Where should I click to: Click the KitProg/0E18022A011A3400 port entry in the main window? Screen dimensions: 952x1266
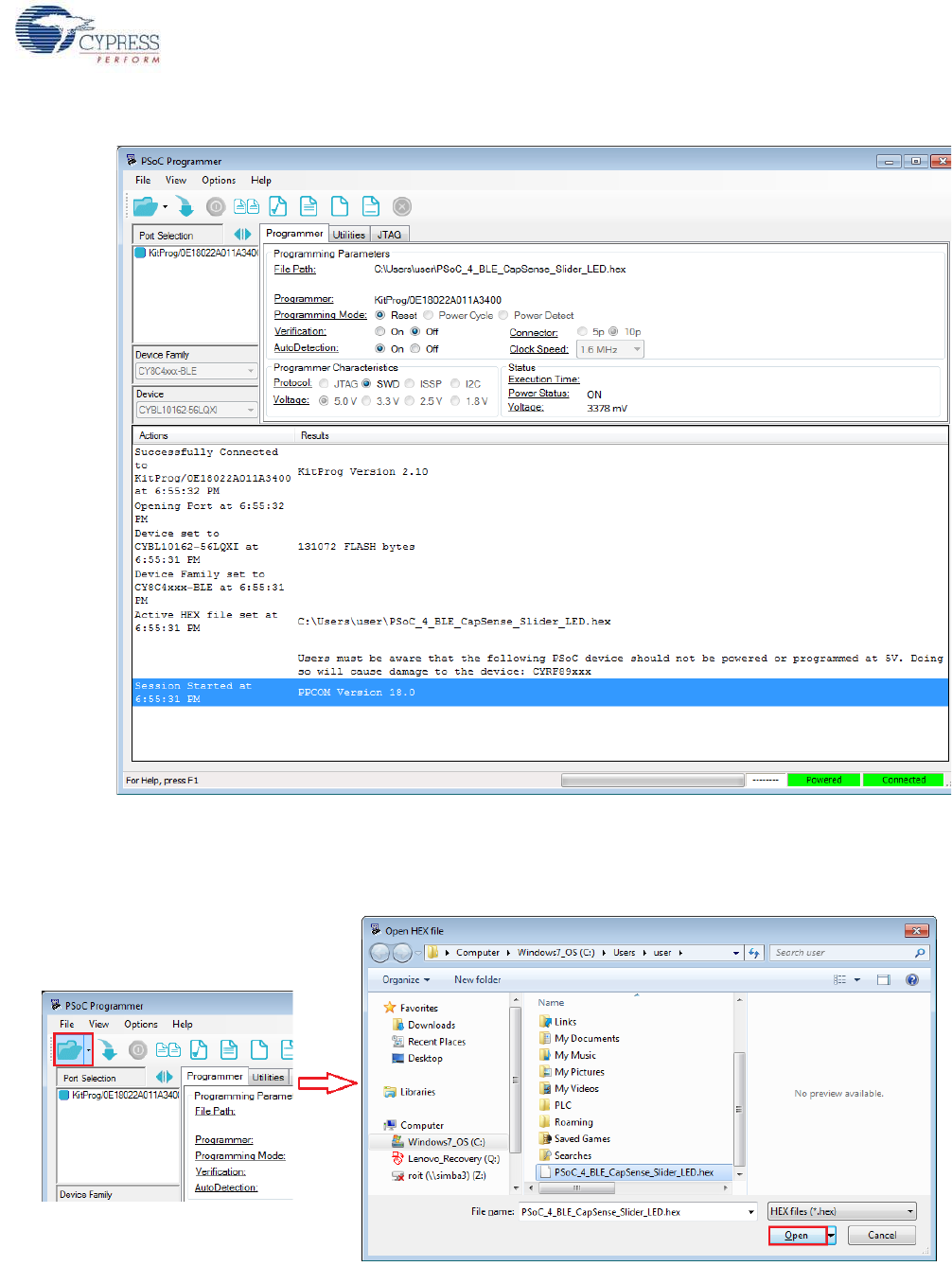pos(197,253)
